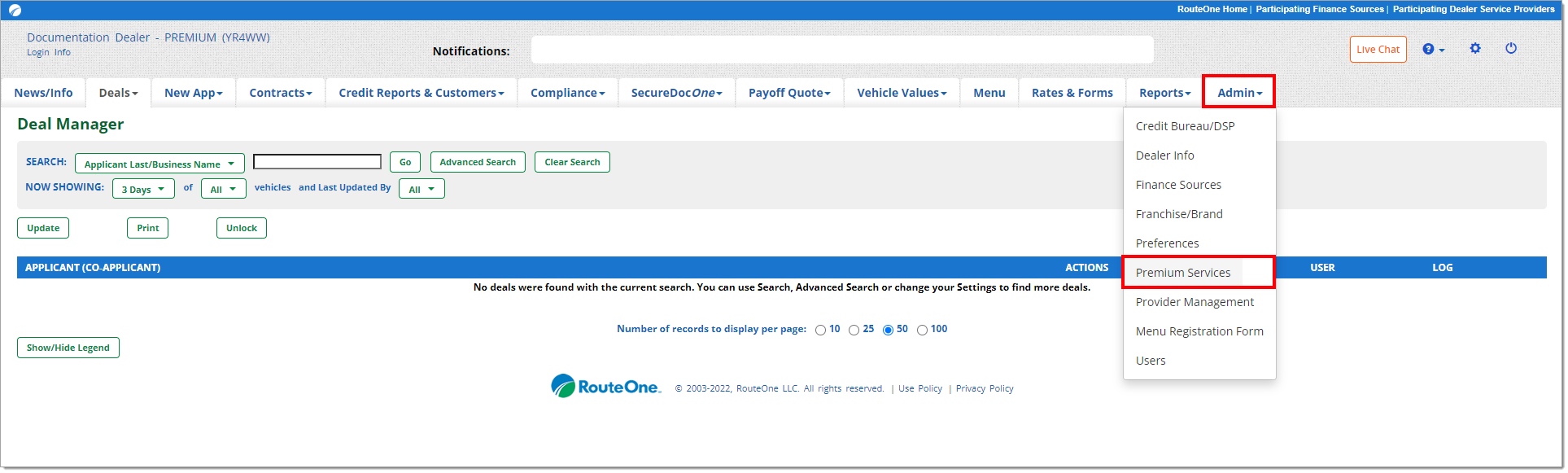Open the settings gear icon
The height and width of the screenshot is (473, 1568).
pos(1475,49)
